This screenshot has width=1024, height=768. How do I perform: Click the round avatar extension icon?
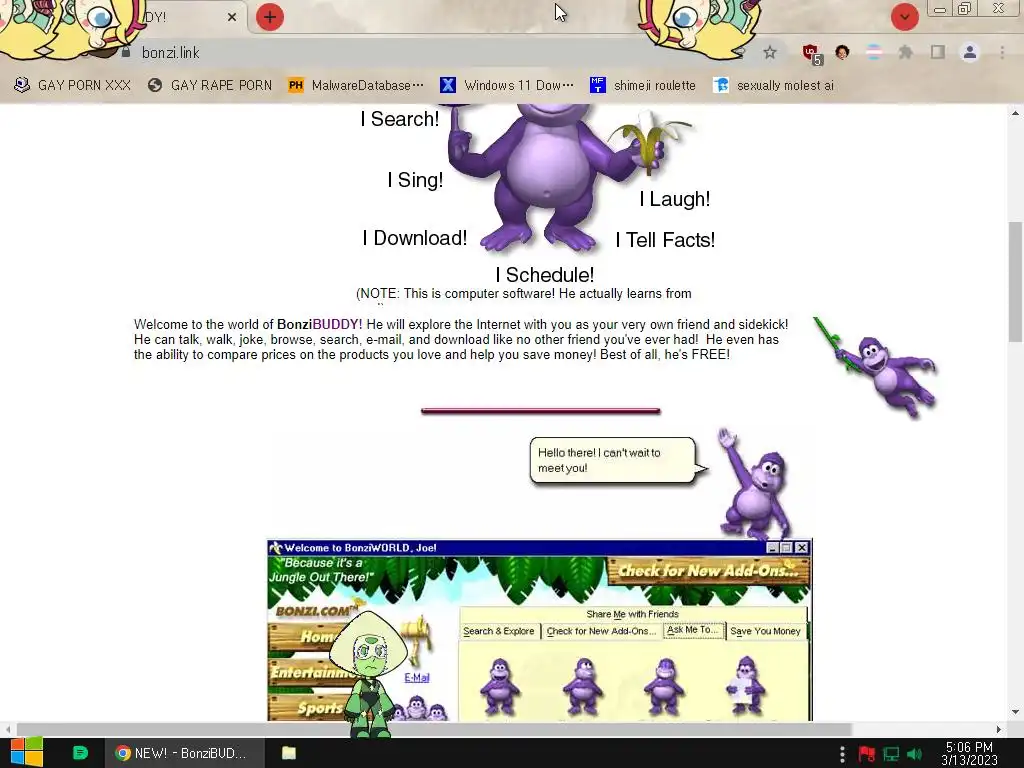click(x=842, y=52)
